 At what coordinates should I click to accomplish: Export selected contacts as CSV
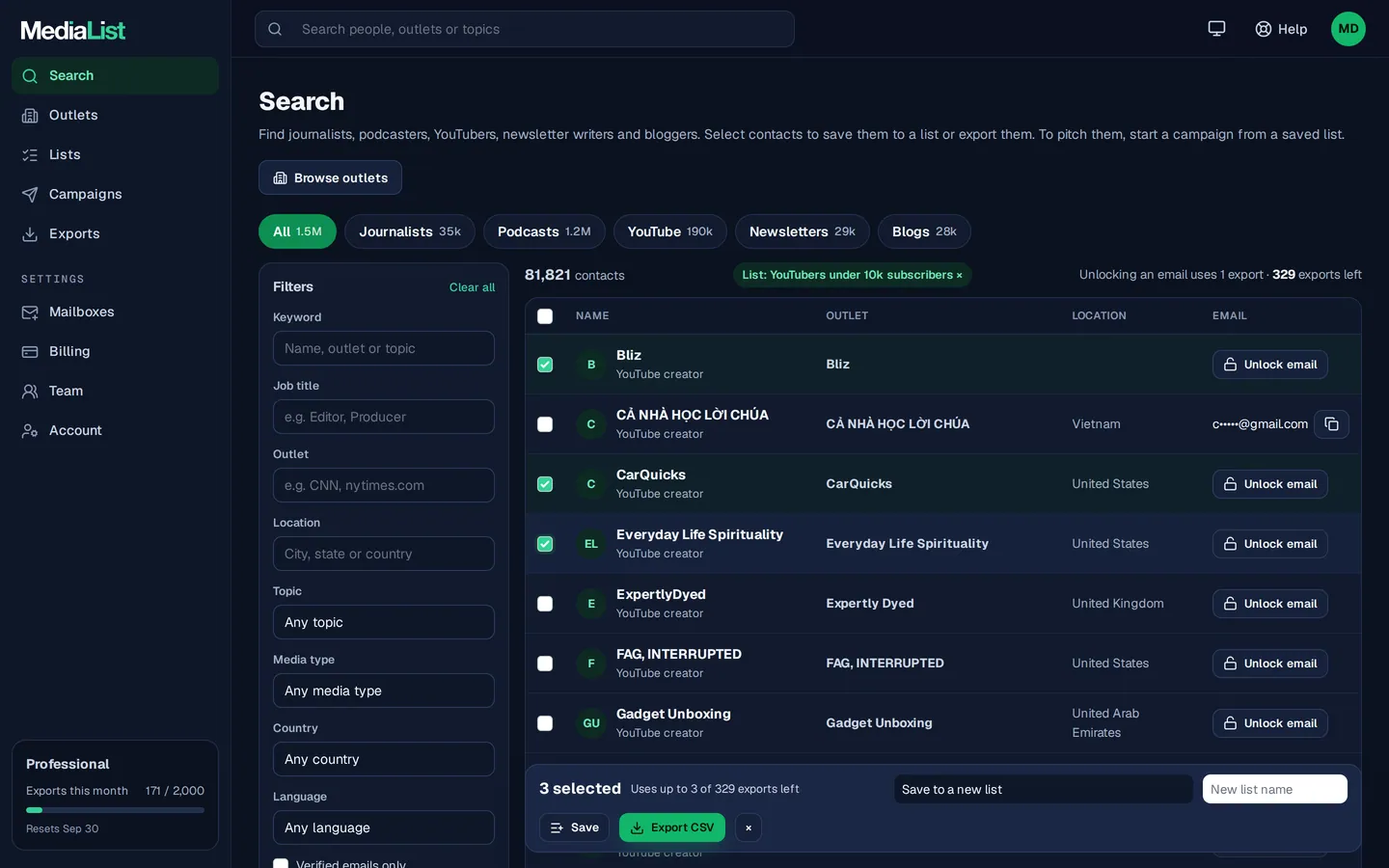(672, 827)
